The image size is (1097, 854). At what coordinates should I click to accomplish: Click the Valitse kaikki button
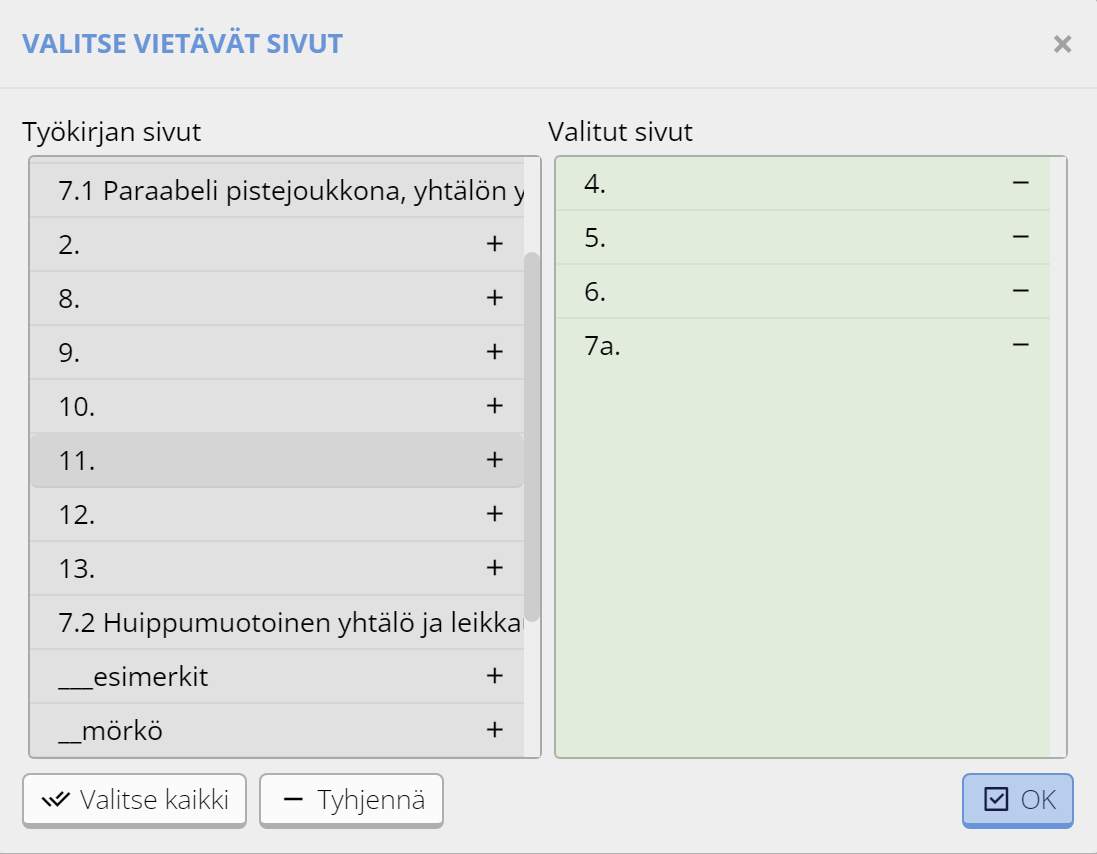pos(134,800)
